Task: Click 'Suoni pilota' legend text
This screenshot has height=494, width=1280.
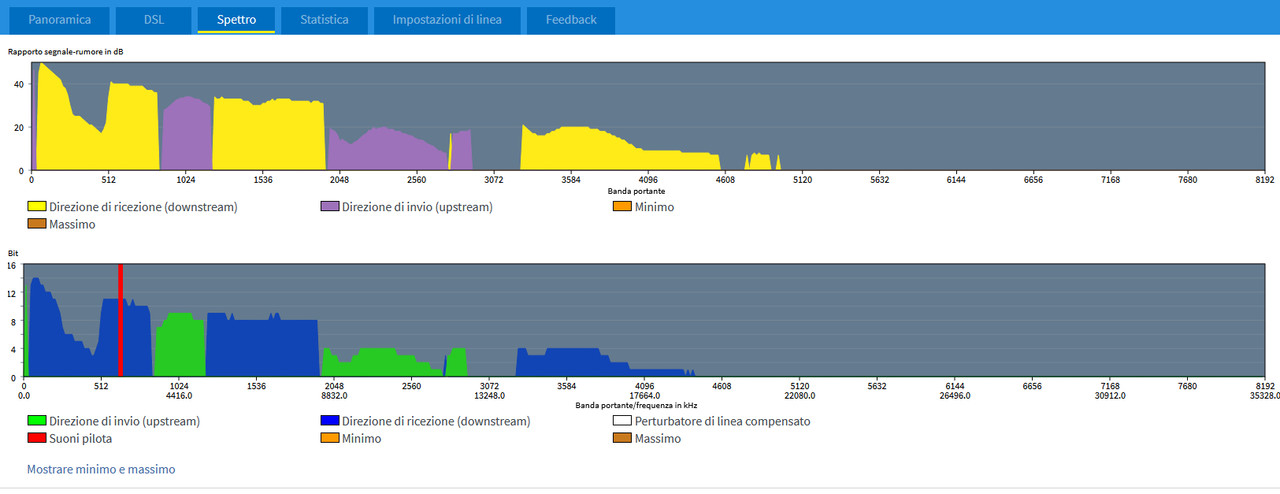Action: pyautogui.click(x=81, y=438)
